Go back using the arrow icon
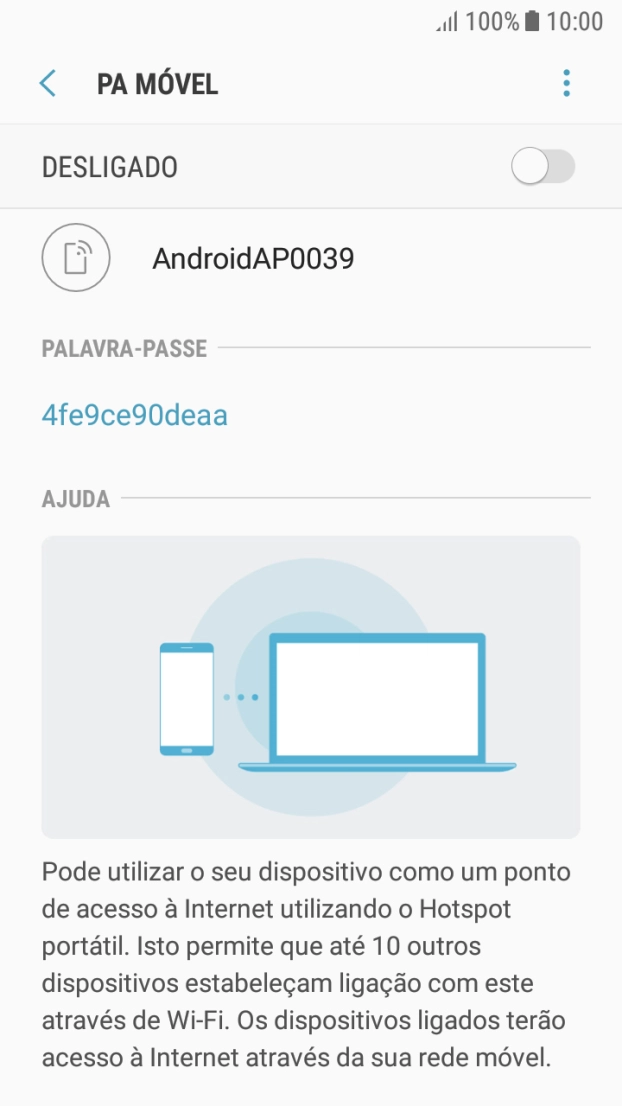Viewport: 622px width, 1106px height. (47, 83)
